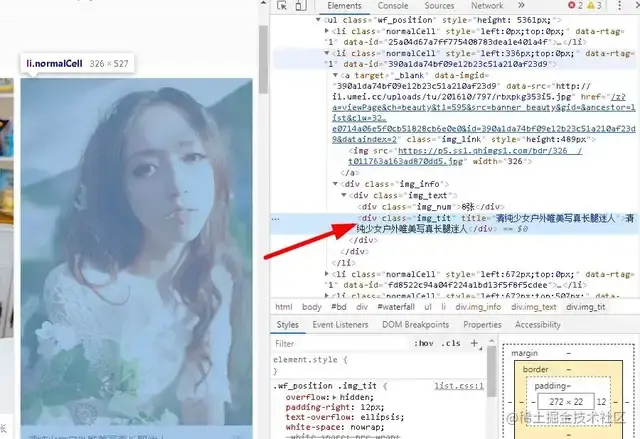Select html in the breadcrumb bar
The height and width of the screenshot is (439, 640).
point(283,307)
